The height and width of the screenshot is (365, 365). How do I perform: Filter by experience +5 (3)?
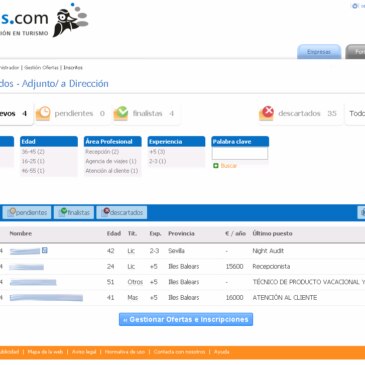click(x=157, y=152)
